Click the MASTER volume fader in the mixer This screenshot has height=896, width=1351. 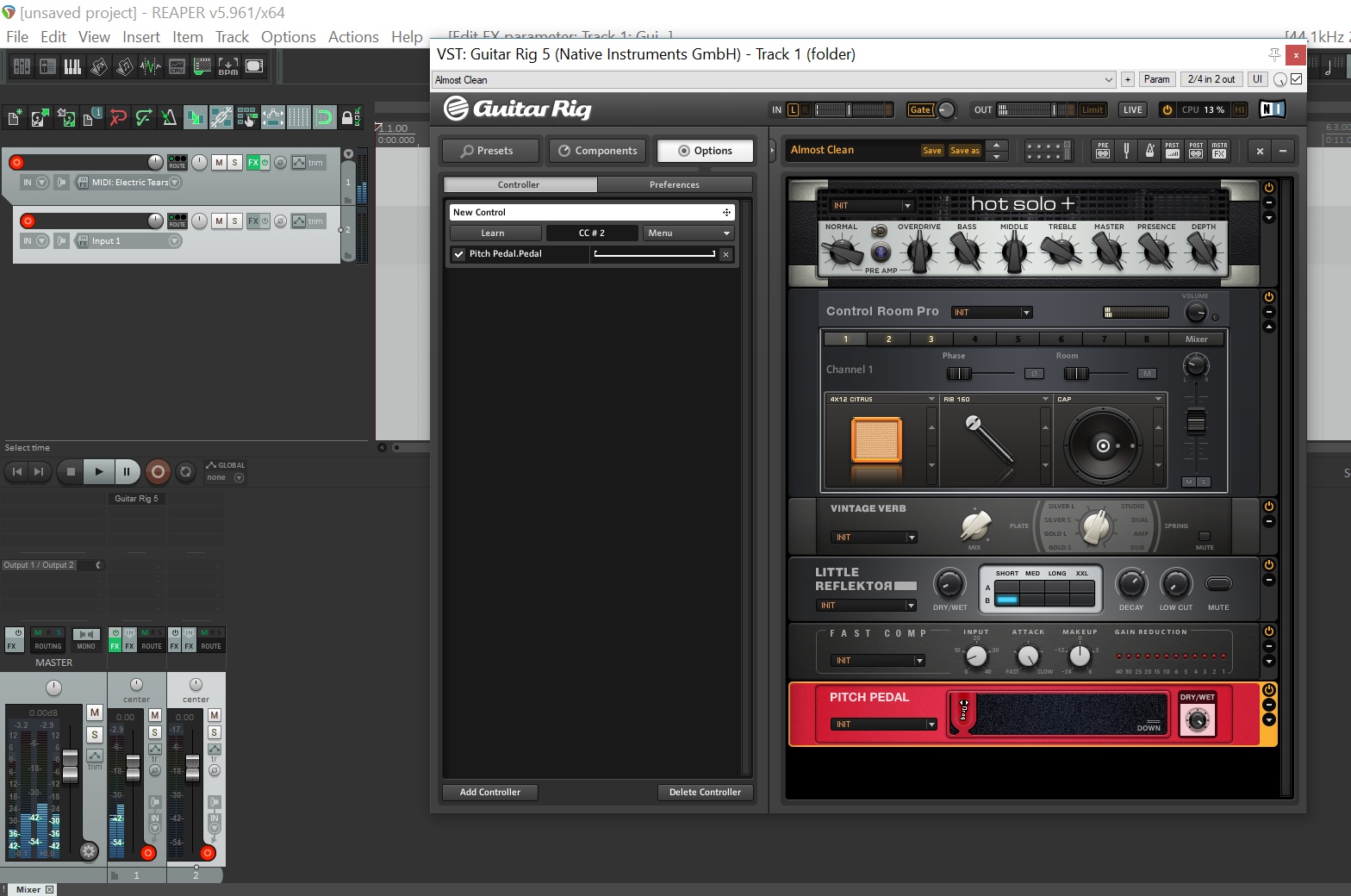71,765
